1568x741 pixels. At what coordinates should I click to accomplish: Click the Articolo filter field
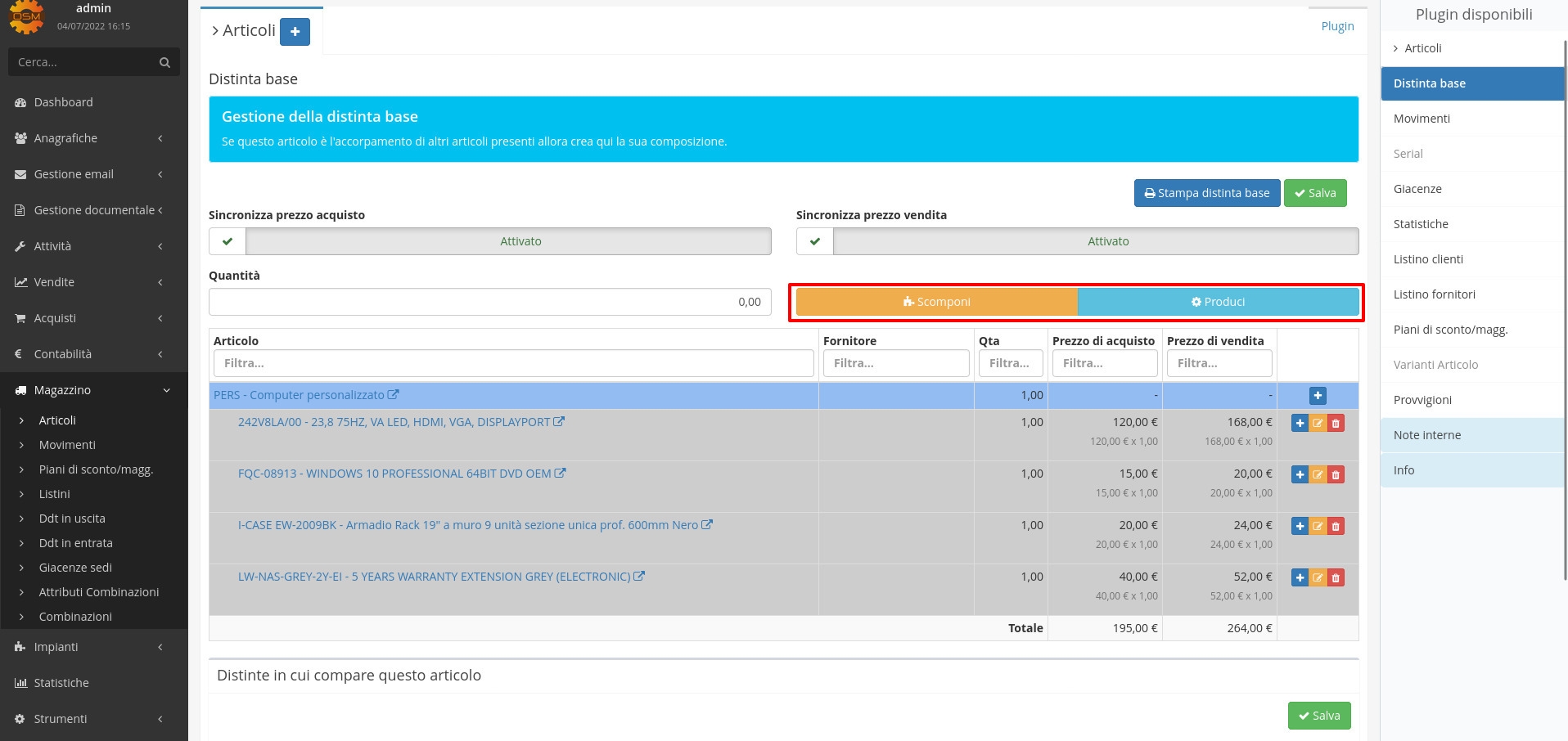tap(513, 363)
